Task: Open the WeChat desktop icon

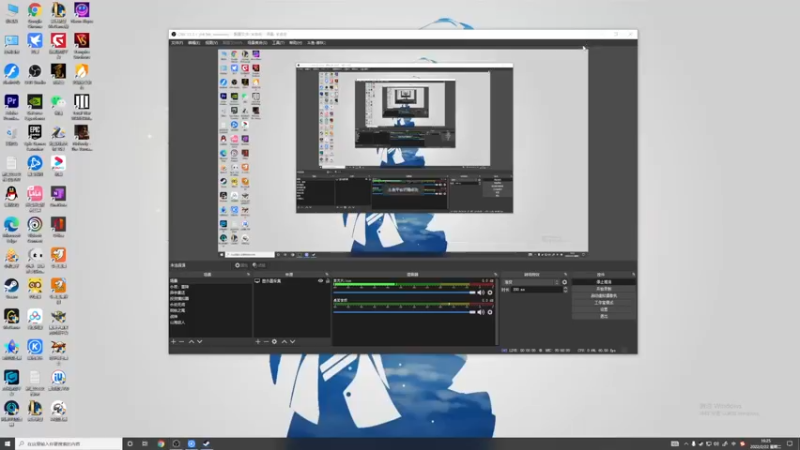Action: tap(58, 105)
